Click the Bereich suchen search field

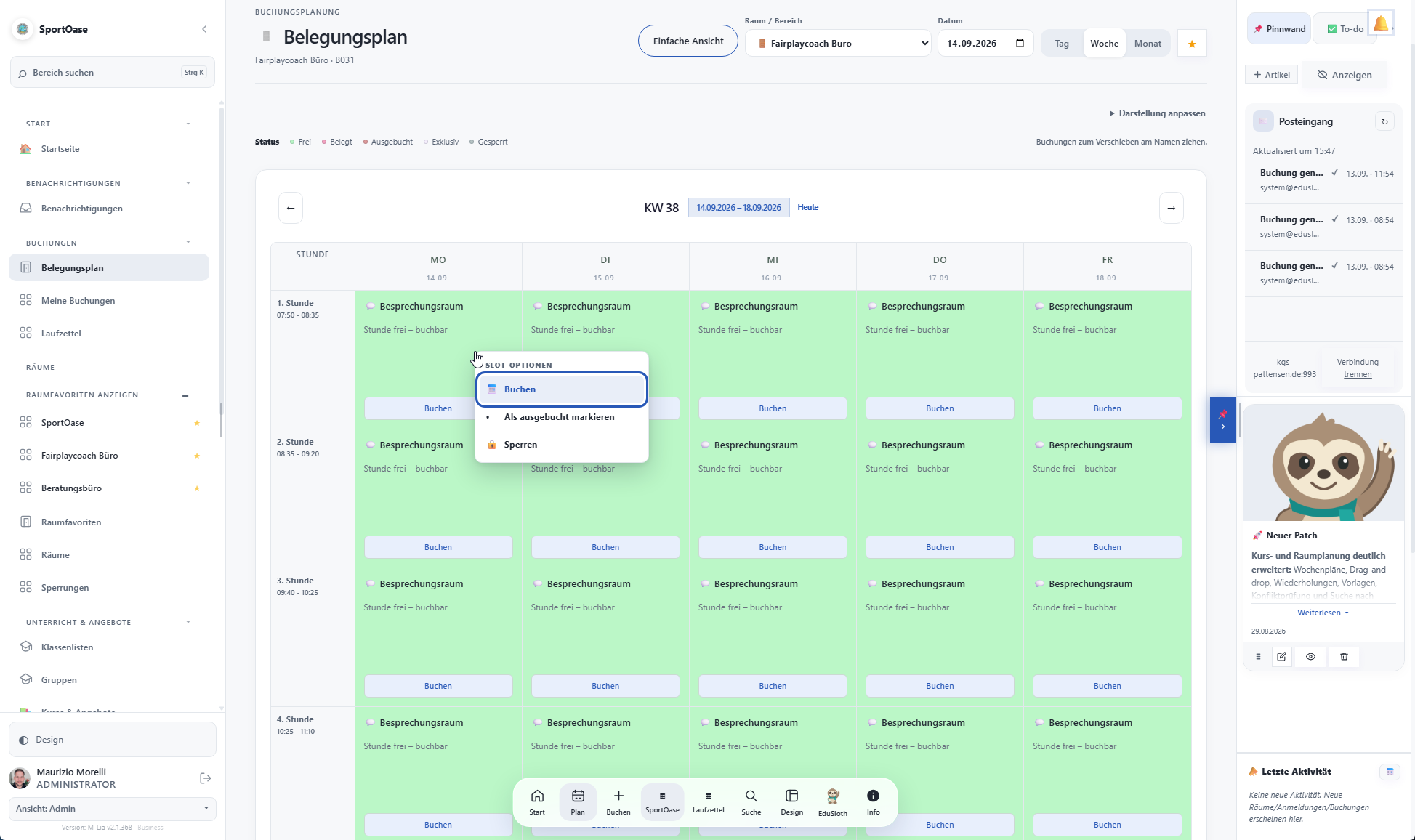click(113, 73)
